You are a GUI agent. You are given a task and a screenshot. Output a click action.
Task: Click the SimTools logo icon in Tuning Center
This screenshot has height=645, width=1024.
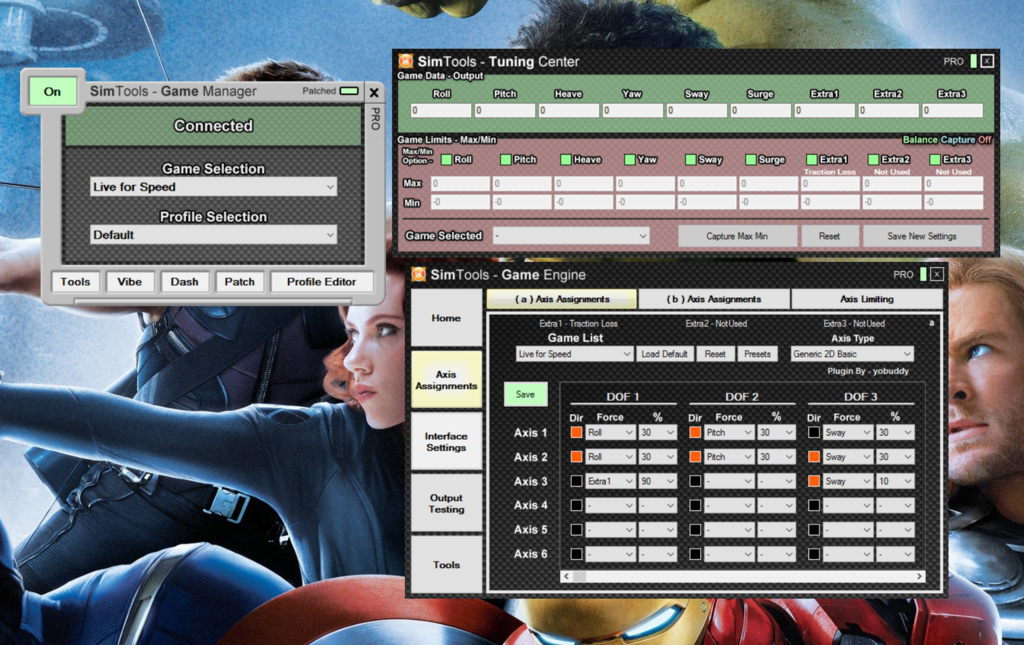point(406,61)
